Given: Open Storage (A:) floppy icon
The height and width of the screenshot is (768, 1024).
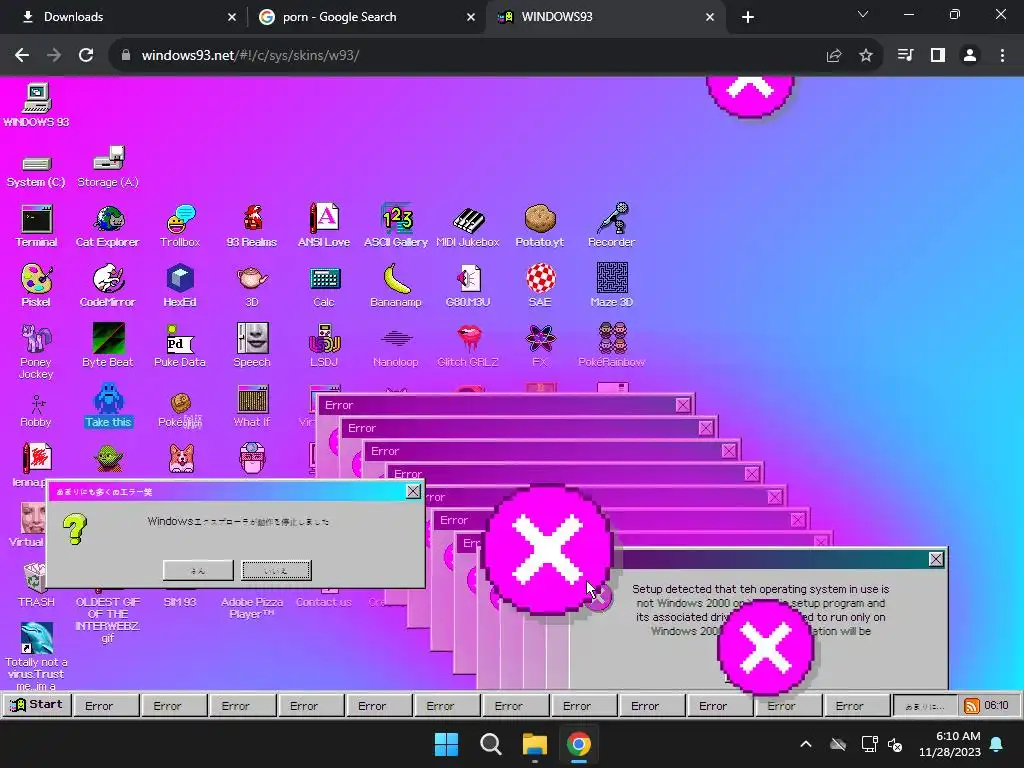Looking at the screenshot, I should pyautogui.click(x=108, y=167).
